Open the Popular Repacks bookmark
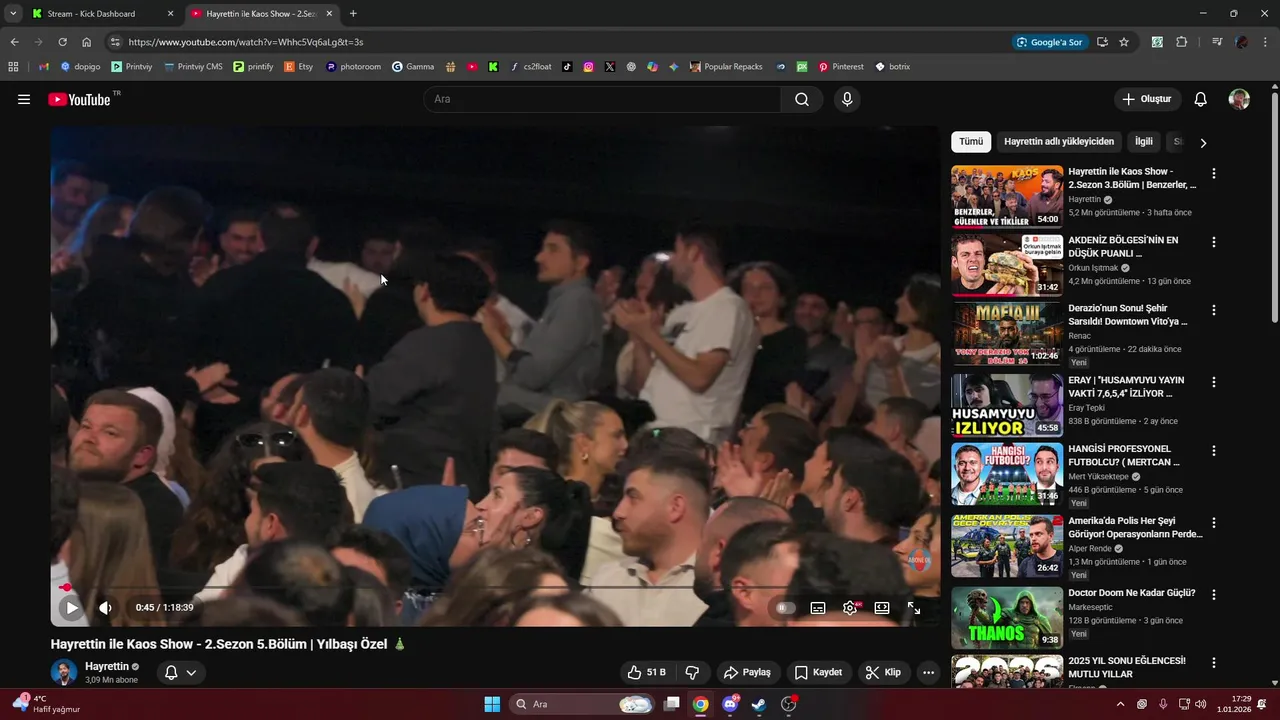The height and width of the screenshot is (720, 1280). (726, 67)
